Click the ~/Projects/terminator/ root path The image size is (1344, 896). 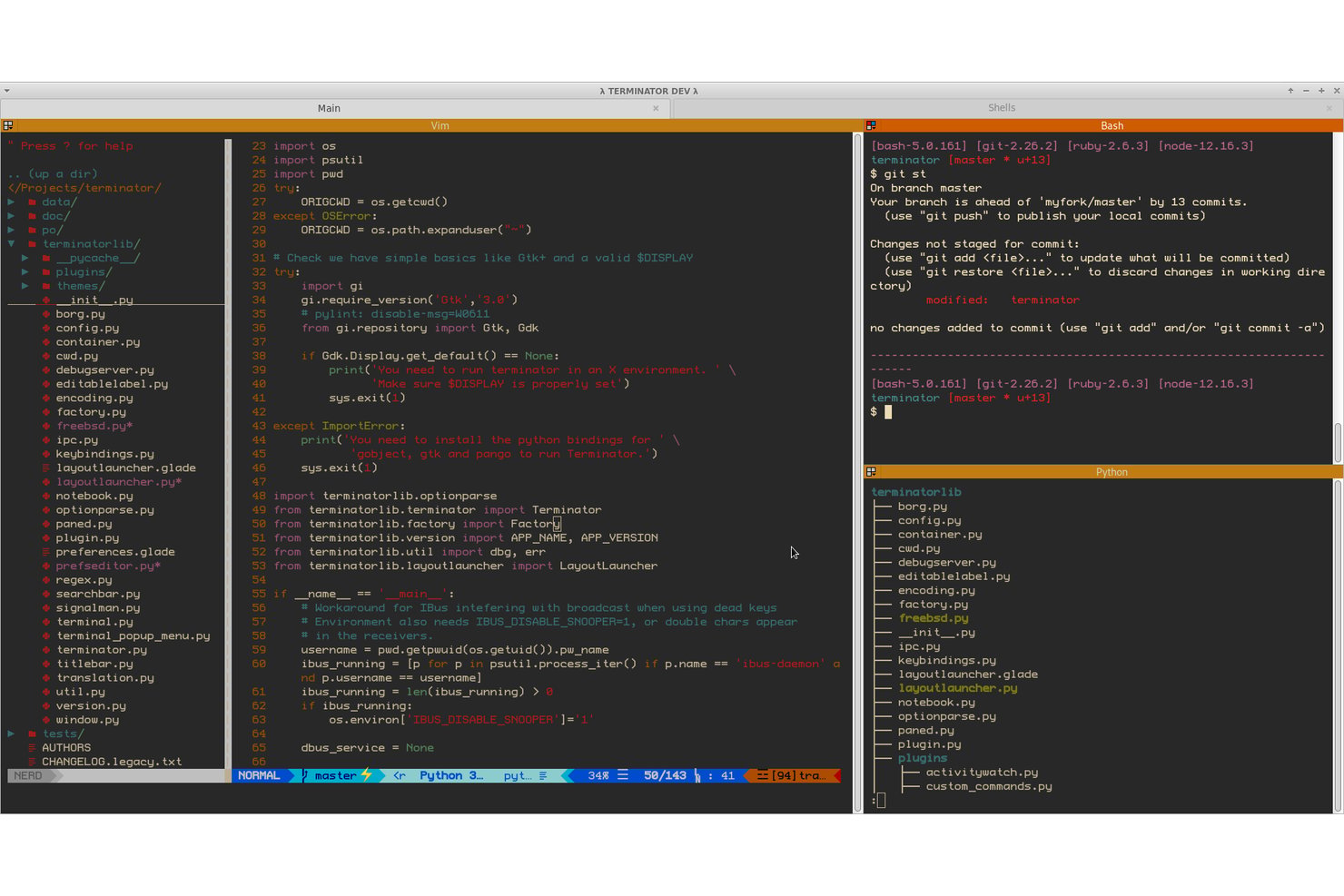click(x=84, y=188)
